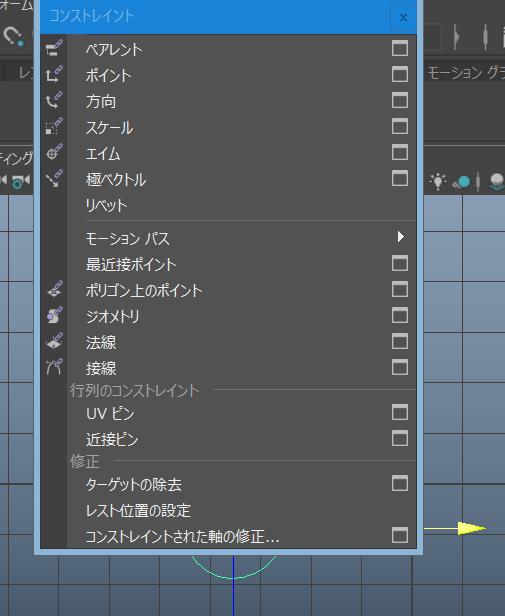Click the Parent constraint icon beside ペアレント
Image resolution: width=505 pixels, height=616 pixels.
coord(54,48)
